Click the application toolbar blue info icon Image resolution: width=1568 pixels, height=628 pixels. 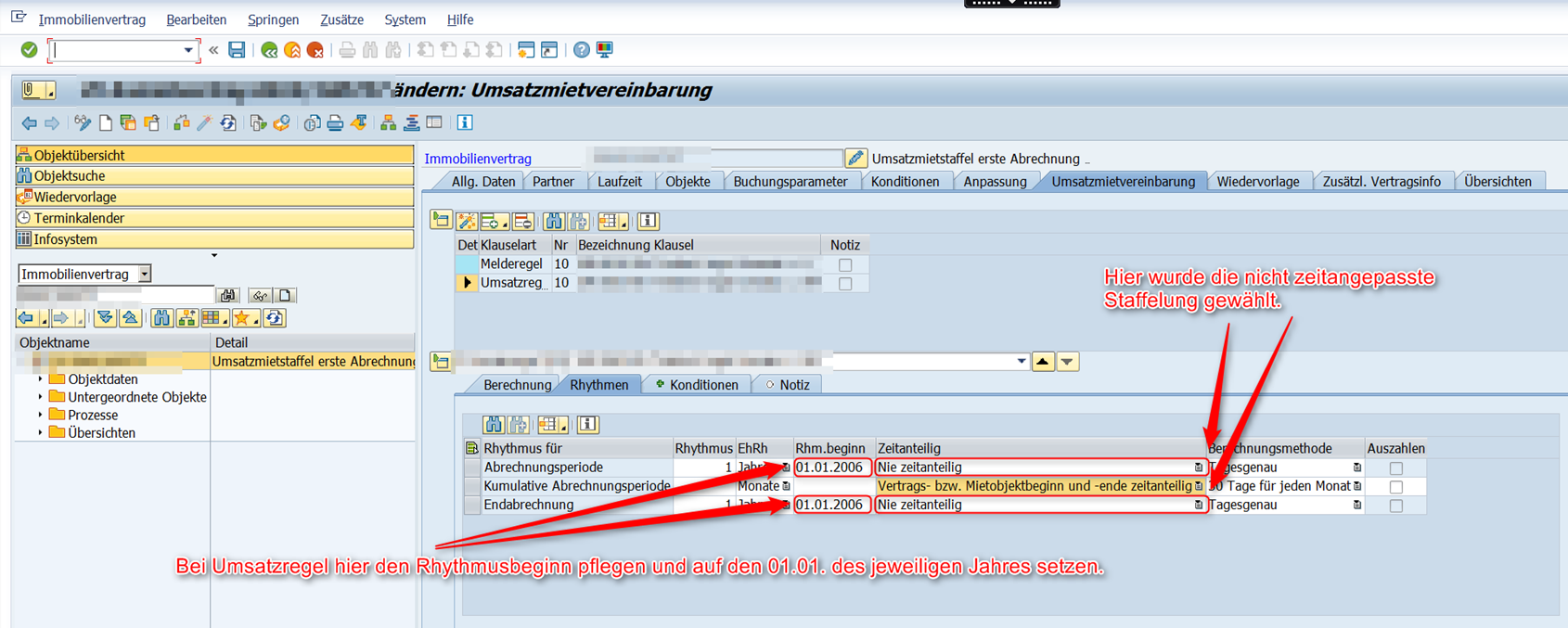(465, 122)
